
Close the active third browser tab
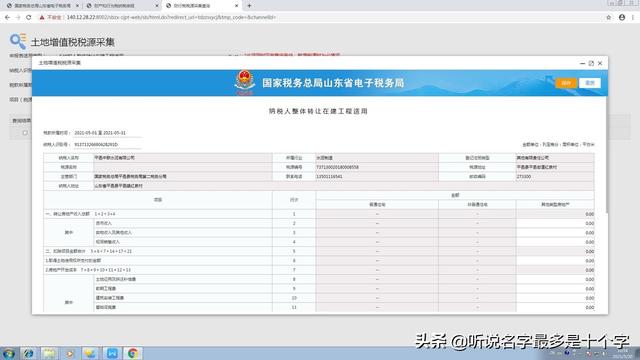pos(236,6)
